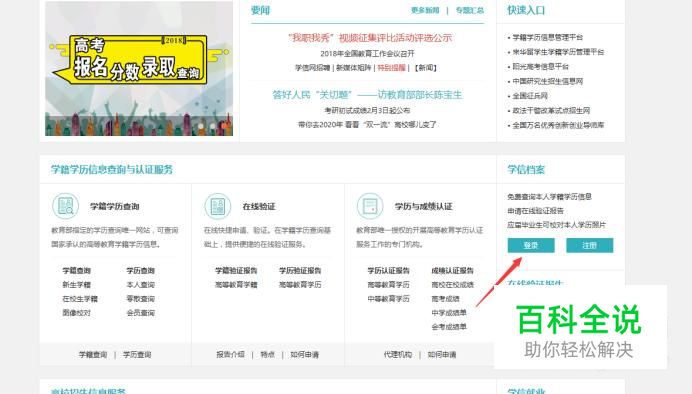Open the 专题汇总 link

click(x=470, y=10)
